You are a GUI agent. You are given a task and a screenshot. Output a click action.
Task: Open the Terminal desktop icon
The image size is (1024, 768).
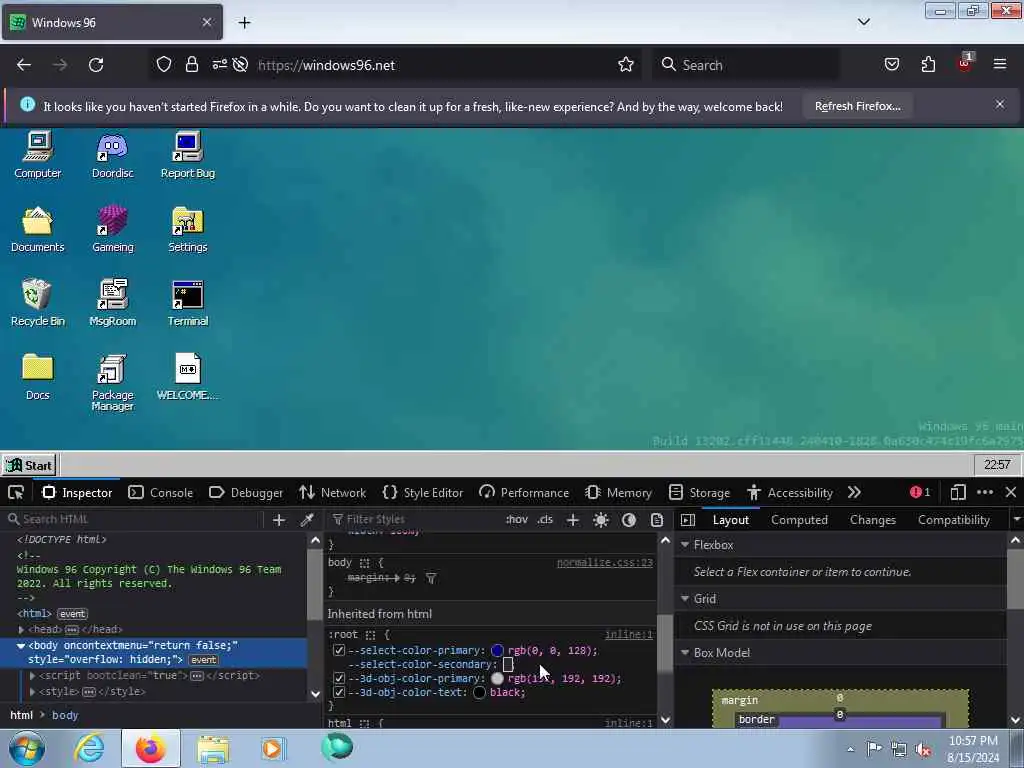[187, 303]
